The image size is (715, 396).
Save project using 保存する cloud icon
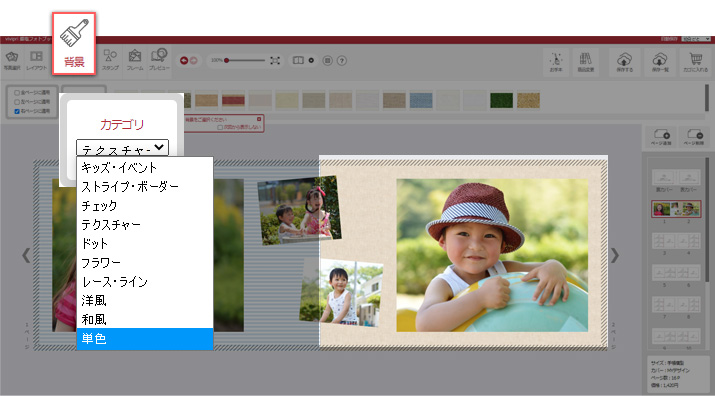624,62
